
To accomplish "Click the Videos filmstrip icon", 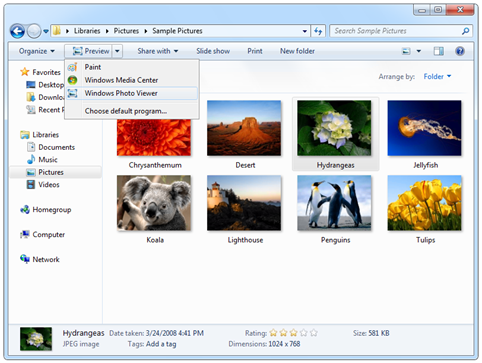I will [x=31, y=185].
